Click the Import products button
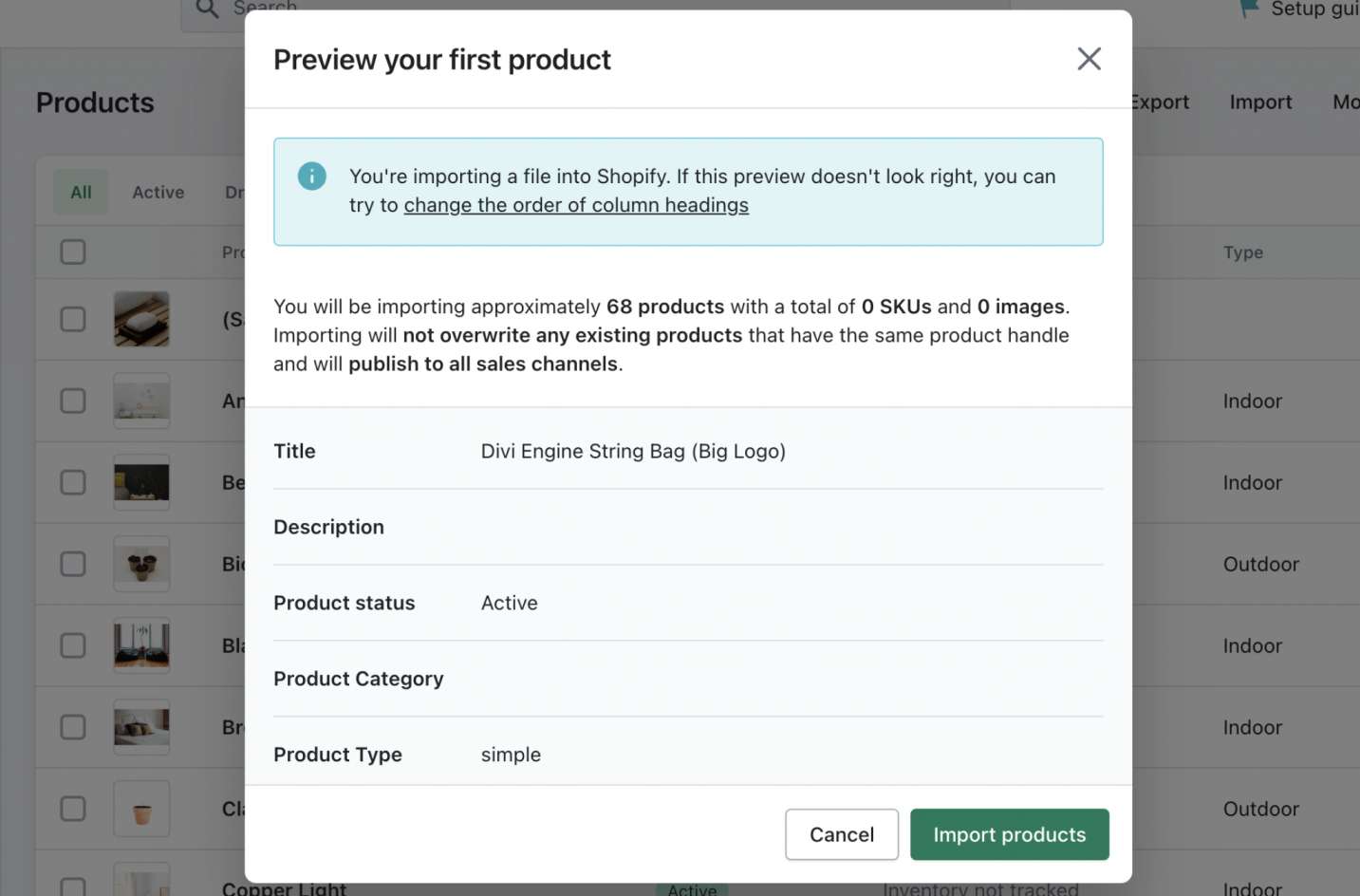 pos(1009,834)
